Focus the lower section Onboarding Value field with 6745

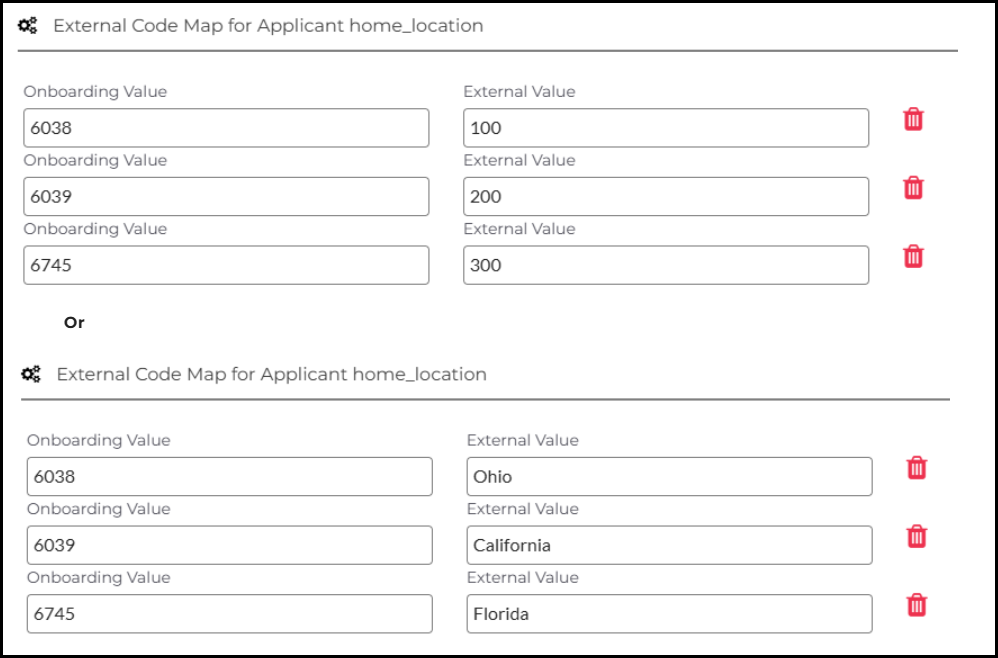tap(229, 614)
